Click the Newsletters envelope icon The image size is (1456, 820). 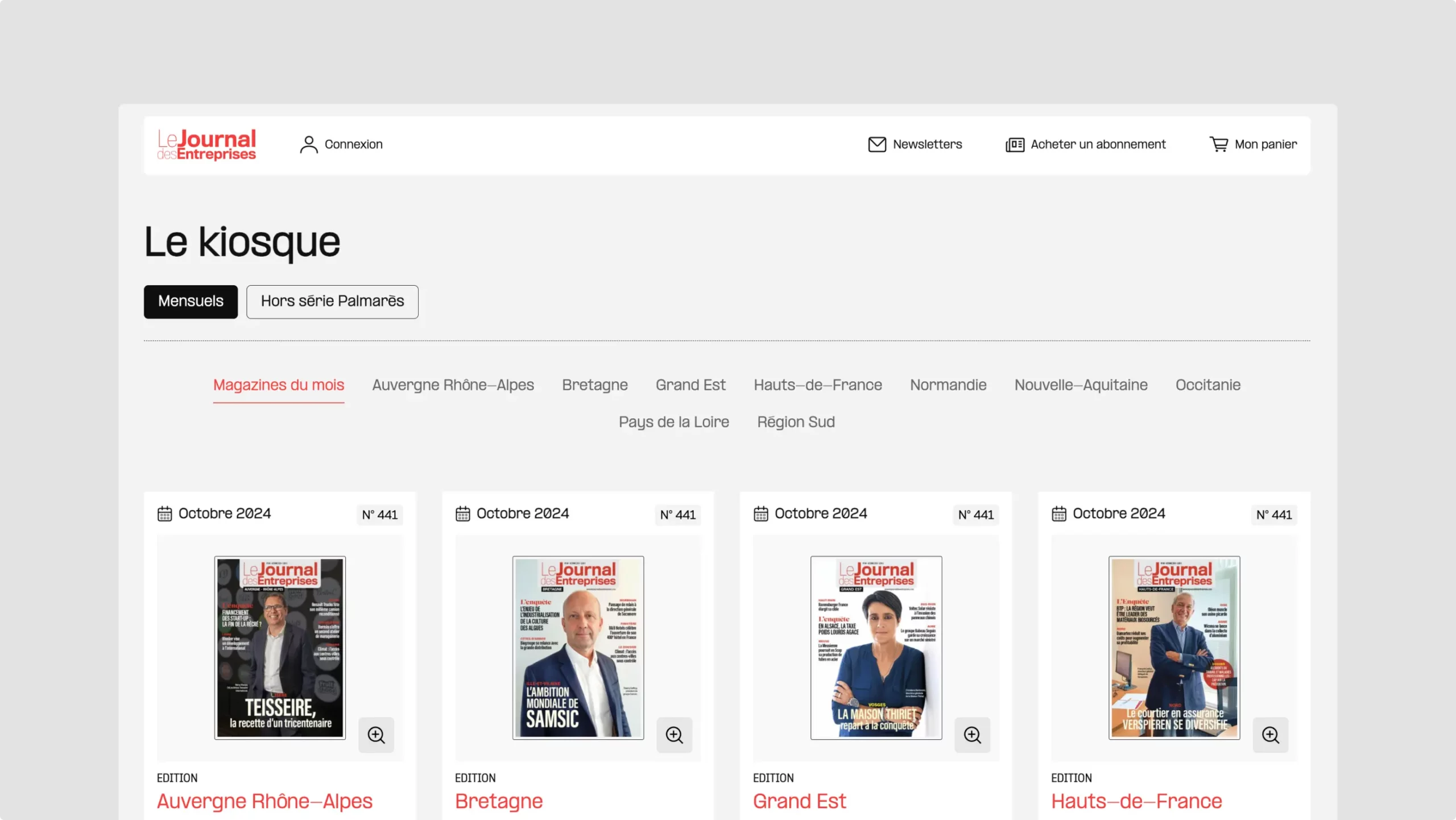tap(876, 145)
